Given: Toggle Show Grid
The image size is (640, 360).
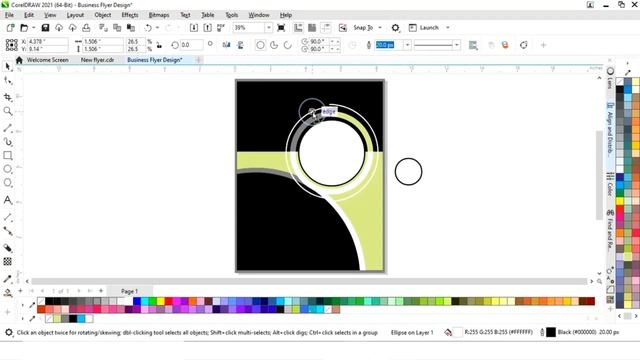Looking at the screenshot, I should (312, 28).
